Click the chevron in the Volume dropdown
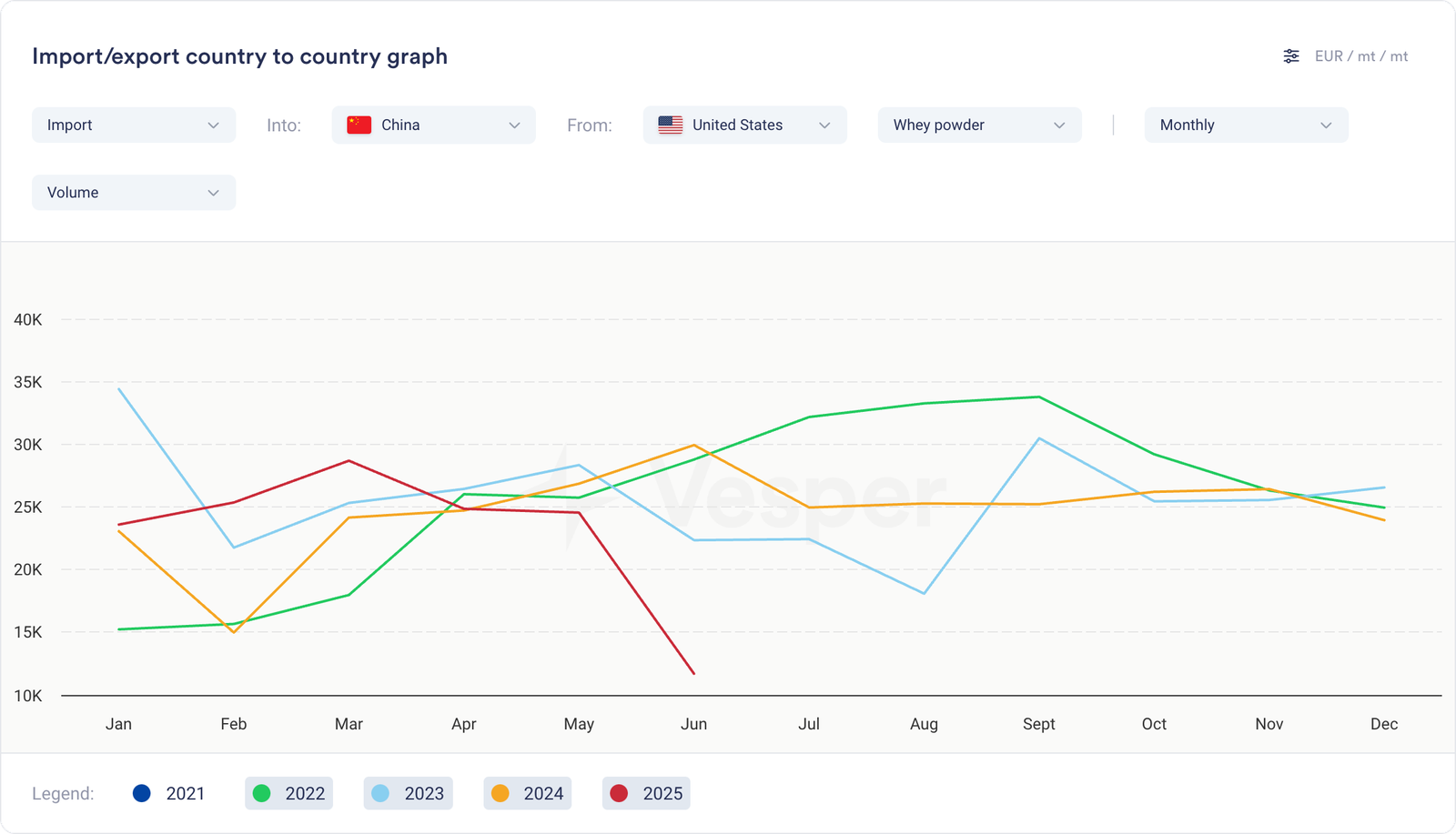 (213, 193)
